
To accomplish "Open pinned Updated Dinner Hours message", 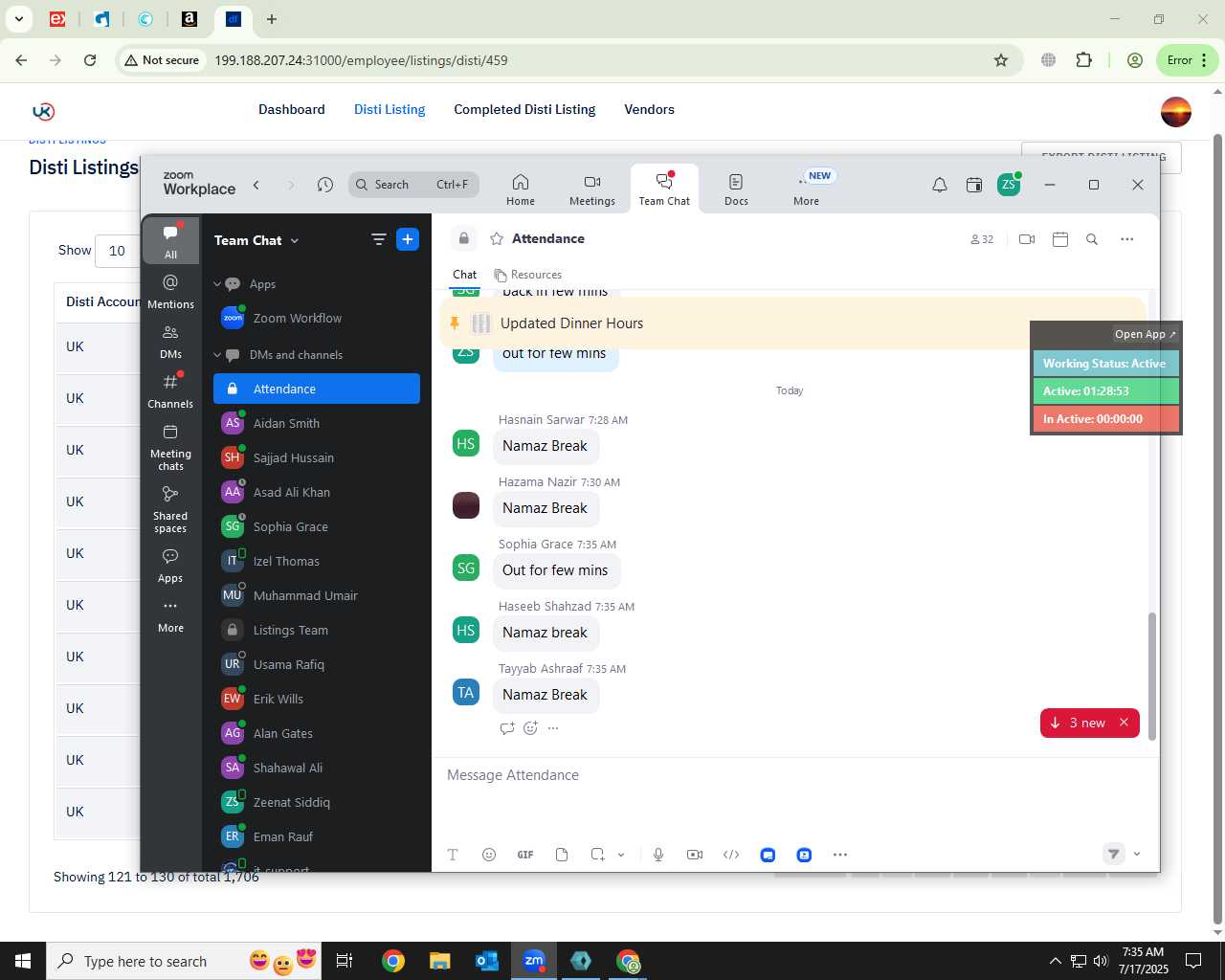I will (x=791, y=323).
